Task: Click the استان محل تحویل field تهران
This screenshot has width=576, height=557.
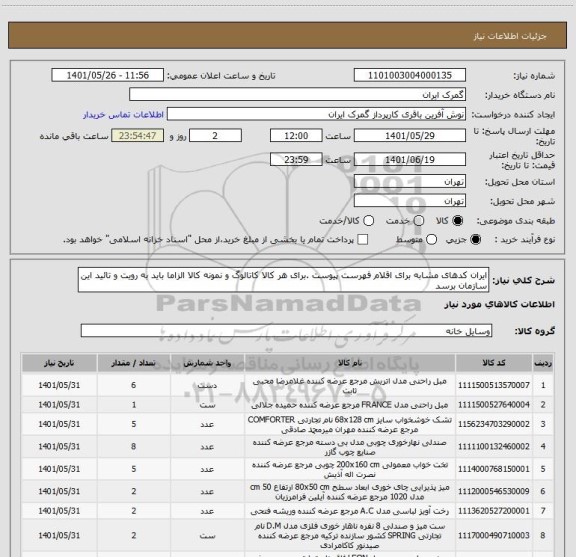Action: pyautogui.click(x=410, y=182)
